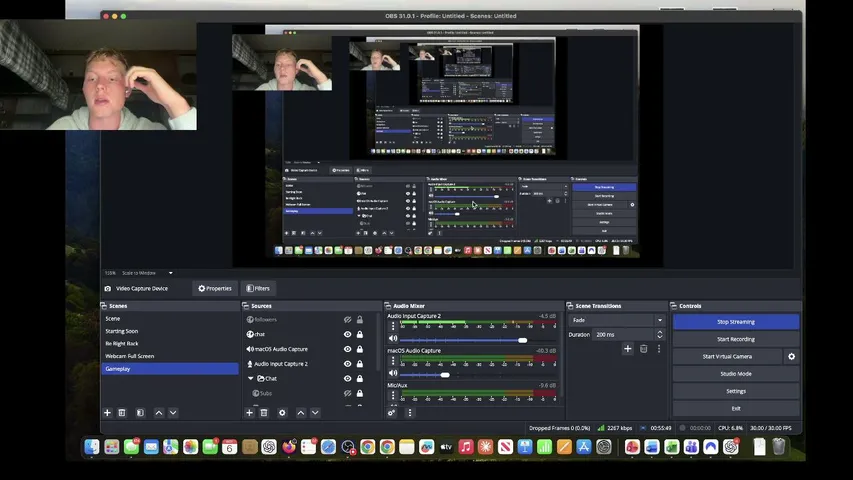Click the CPU: 6.8% readout in the status bar

coord(730,428)
